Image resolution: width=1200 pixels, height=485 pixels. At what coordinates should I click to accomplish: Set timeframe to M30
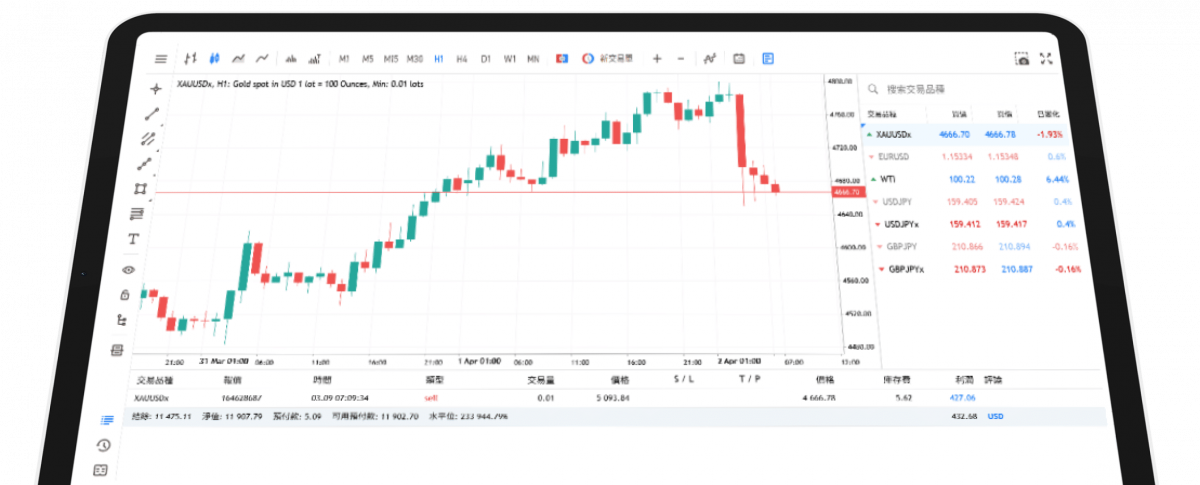[x=415, y=59]
